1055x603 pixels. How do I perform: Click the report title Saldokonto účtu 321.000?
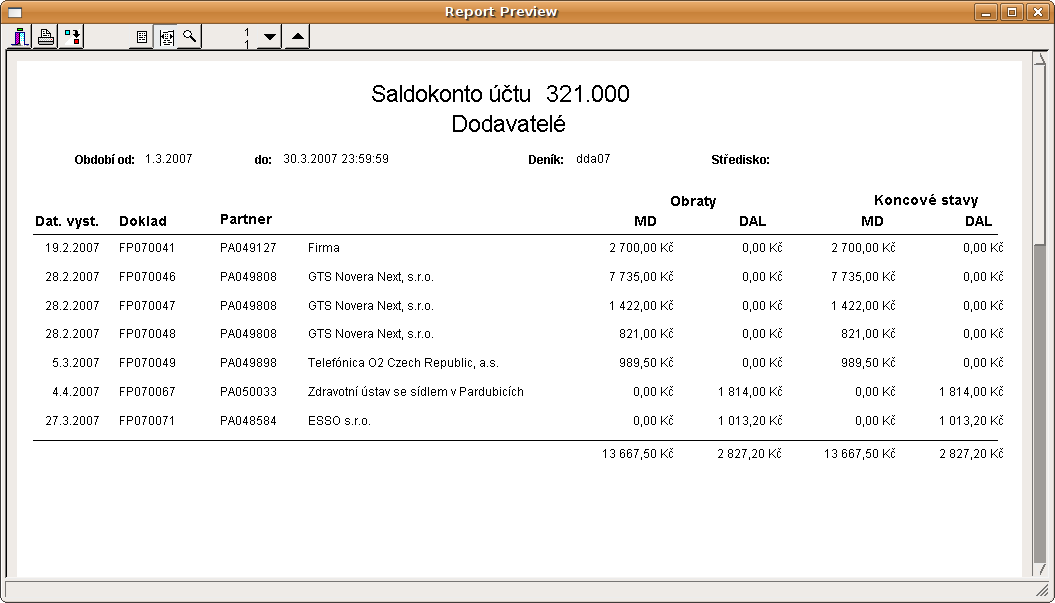[500, 94]
